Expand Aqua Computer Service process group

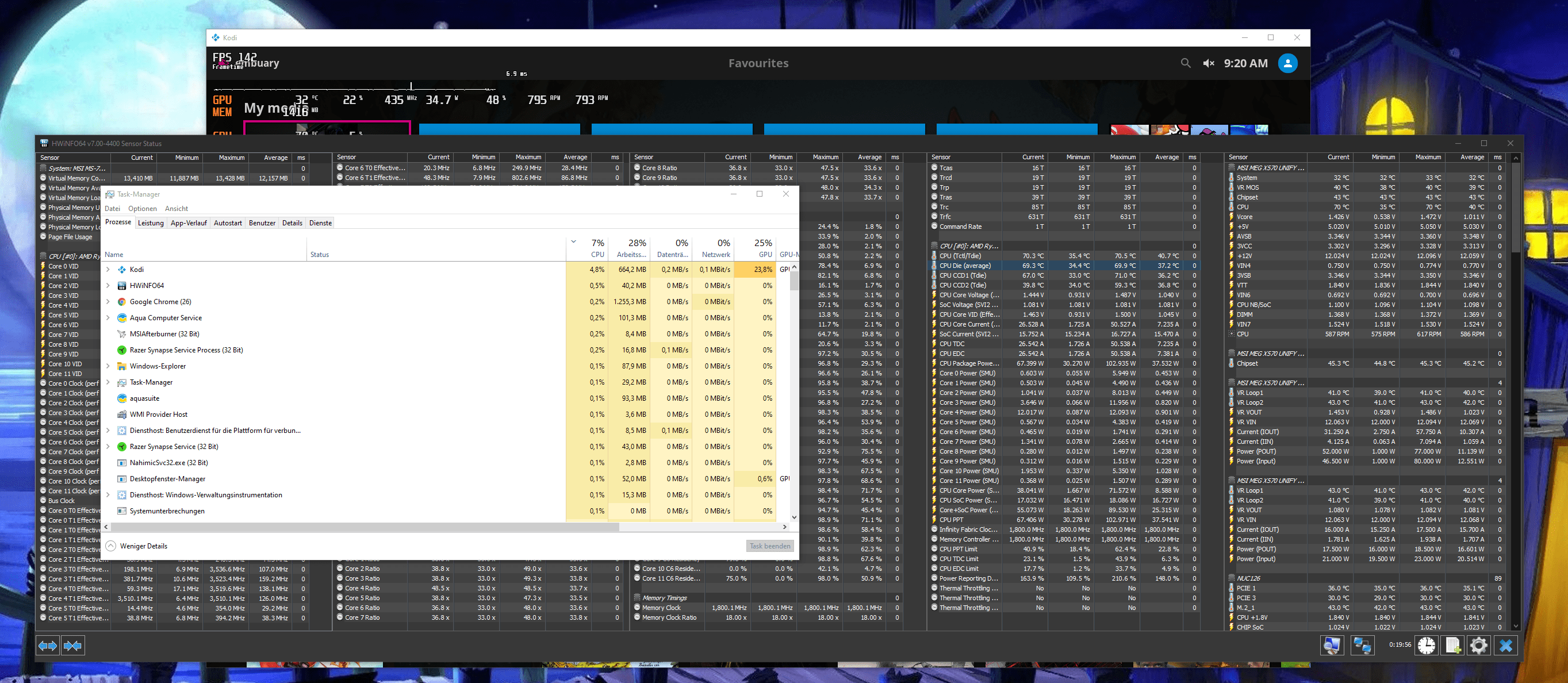click(x=108, y=318)
